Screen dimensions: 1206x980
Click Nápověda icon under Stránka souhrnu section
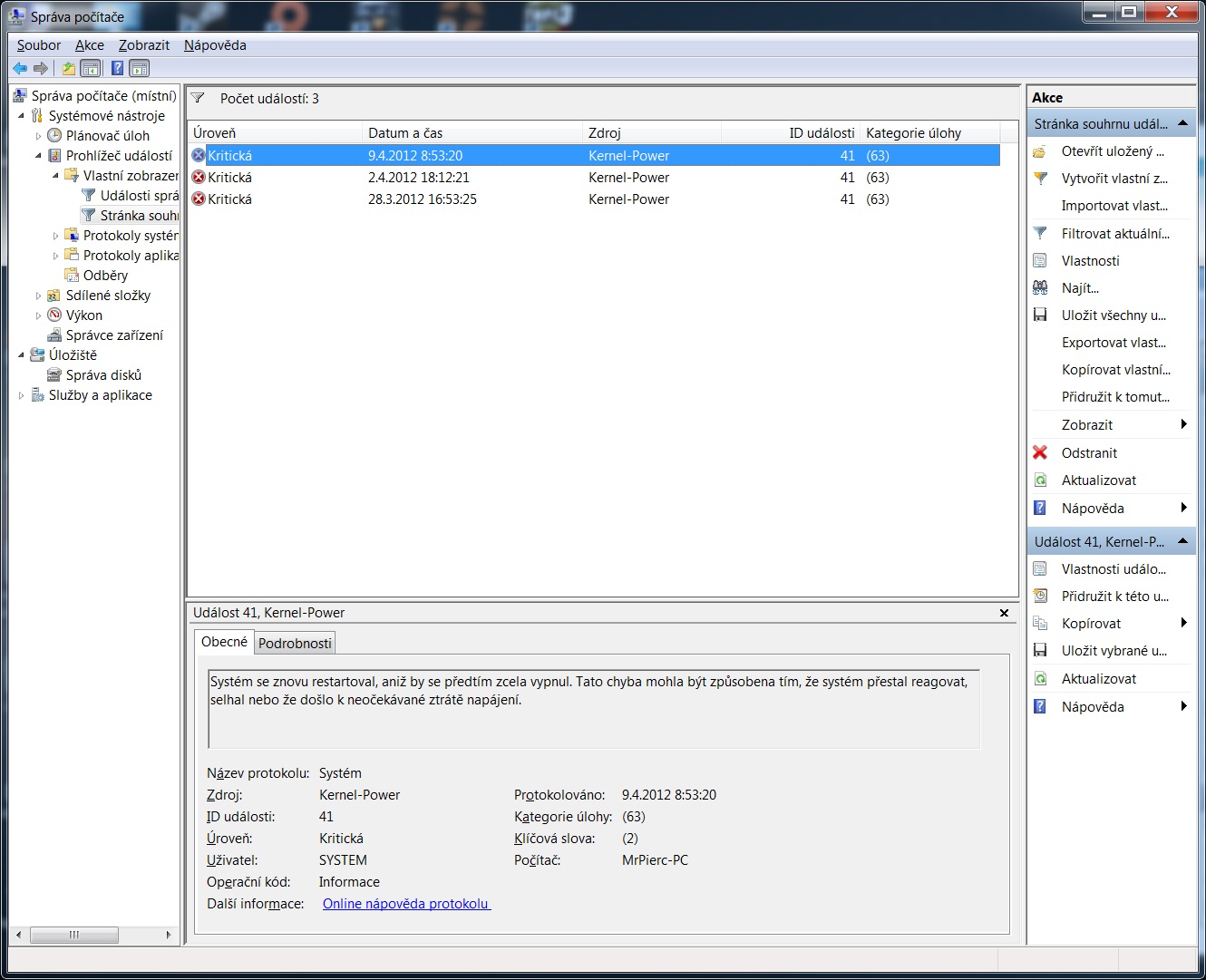click(1040, 509)
